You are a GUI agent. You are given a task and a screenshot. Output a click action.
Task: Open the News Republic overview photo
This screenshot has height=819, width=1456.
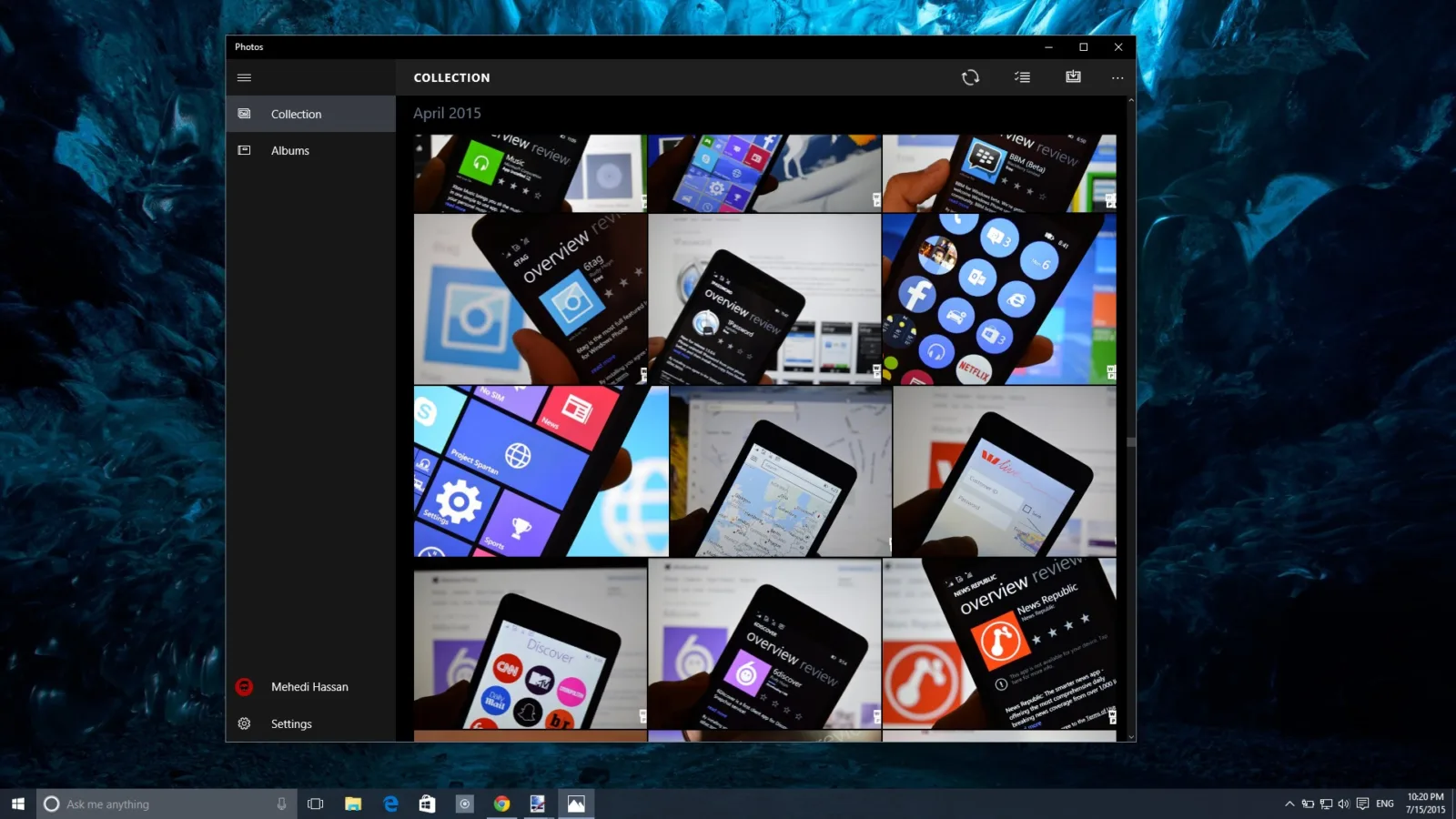coord(999,643)
